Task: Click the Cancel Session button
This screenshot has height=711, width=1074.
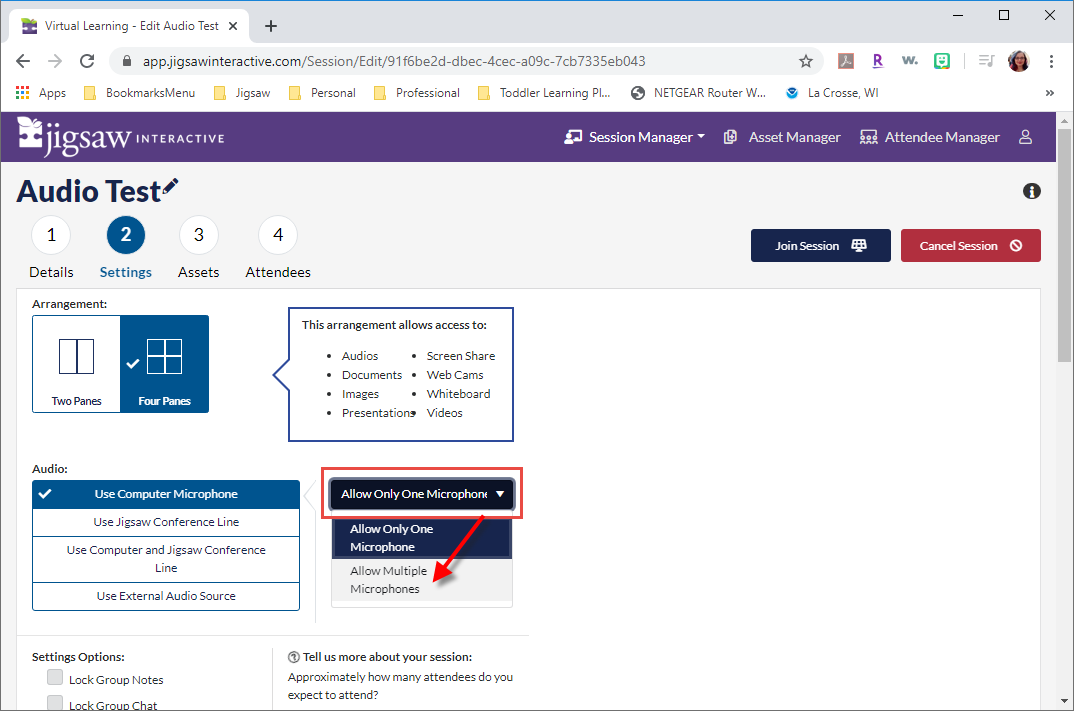Action: point(970,246)
